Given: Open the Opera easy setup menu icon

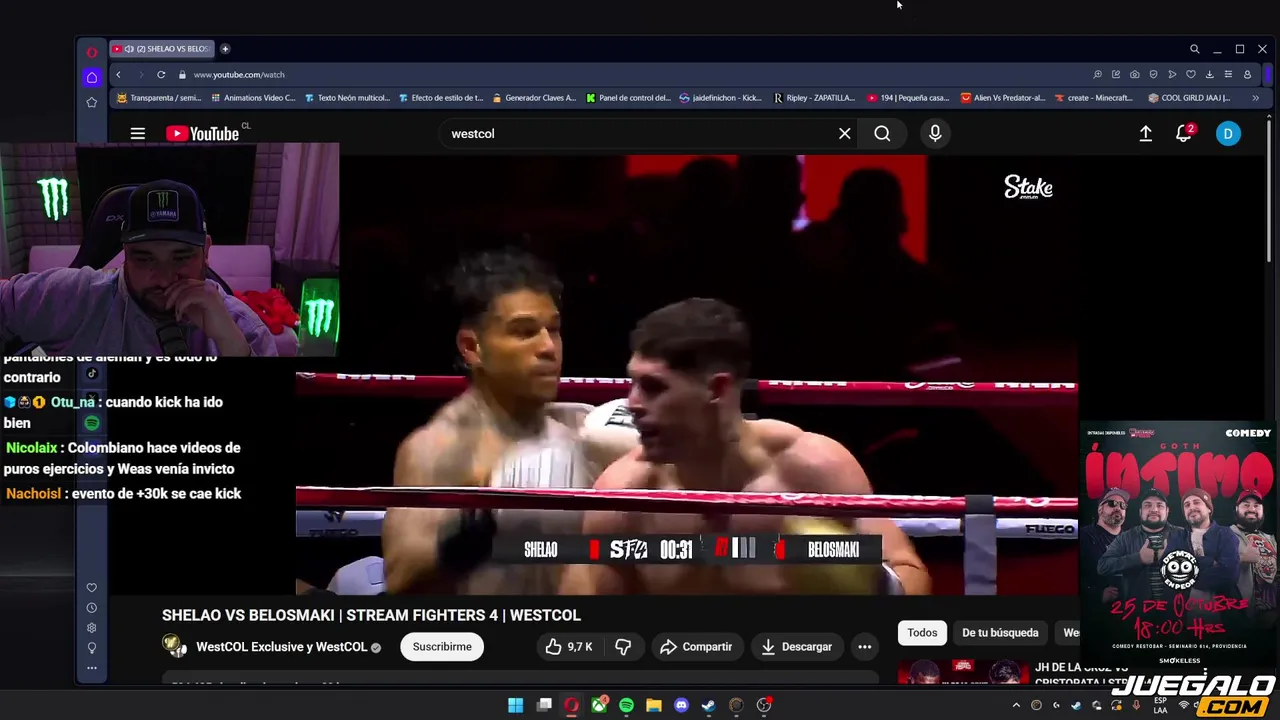Looking at the screenshot, I should tap(1228, 75).
